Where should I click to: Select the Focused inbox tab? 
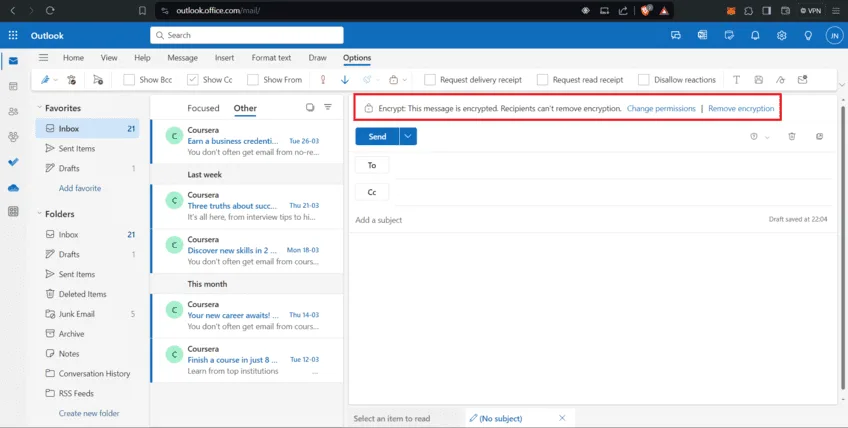point(203,108)
